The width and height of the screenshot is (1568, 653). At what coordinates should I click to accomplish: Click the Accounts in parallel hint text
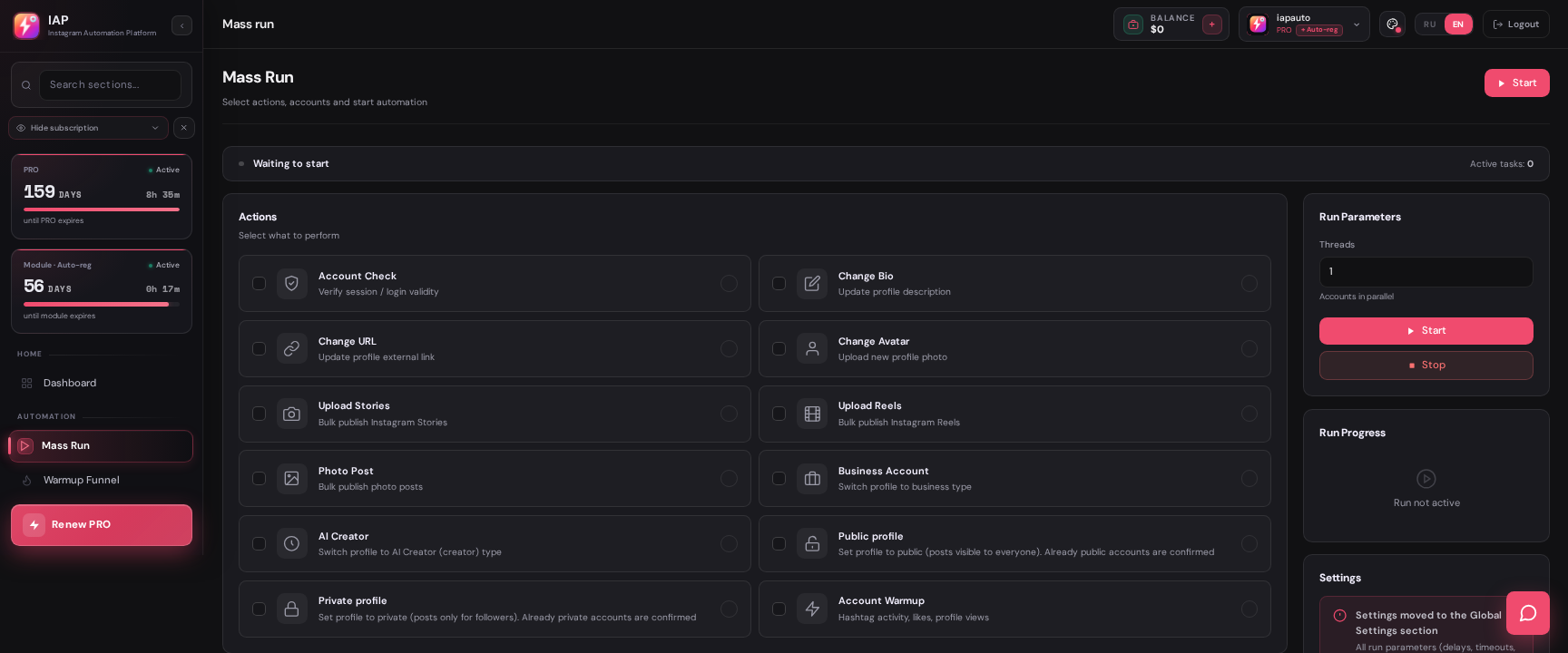coord(1357,297)
